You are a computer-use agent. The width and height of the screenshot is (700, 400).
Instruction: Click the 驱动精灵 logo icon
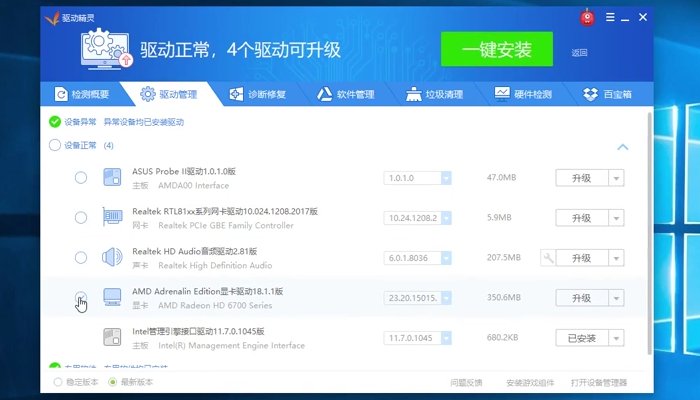click(52, 18)
